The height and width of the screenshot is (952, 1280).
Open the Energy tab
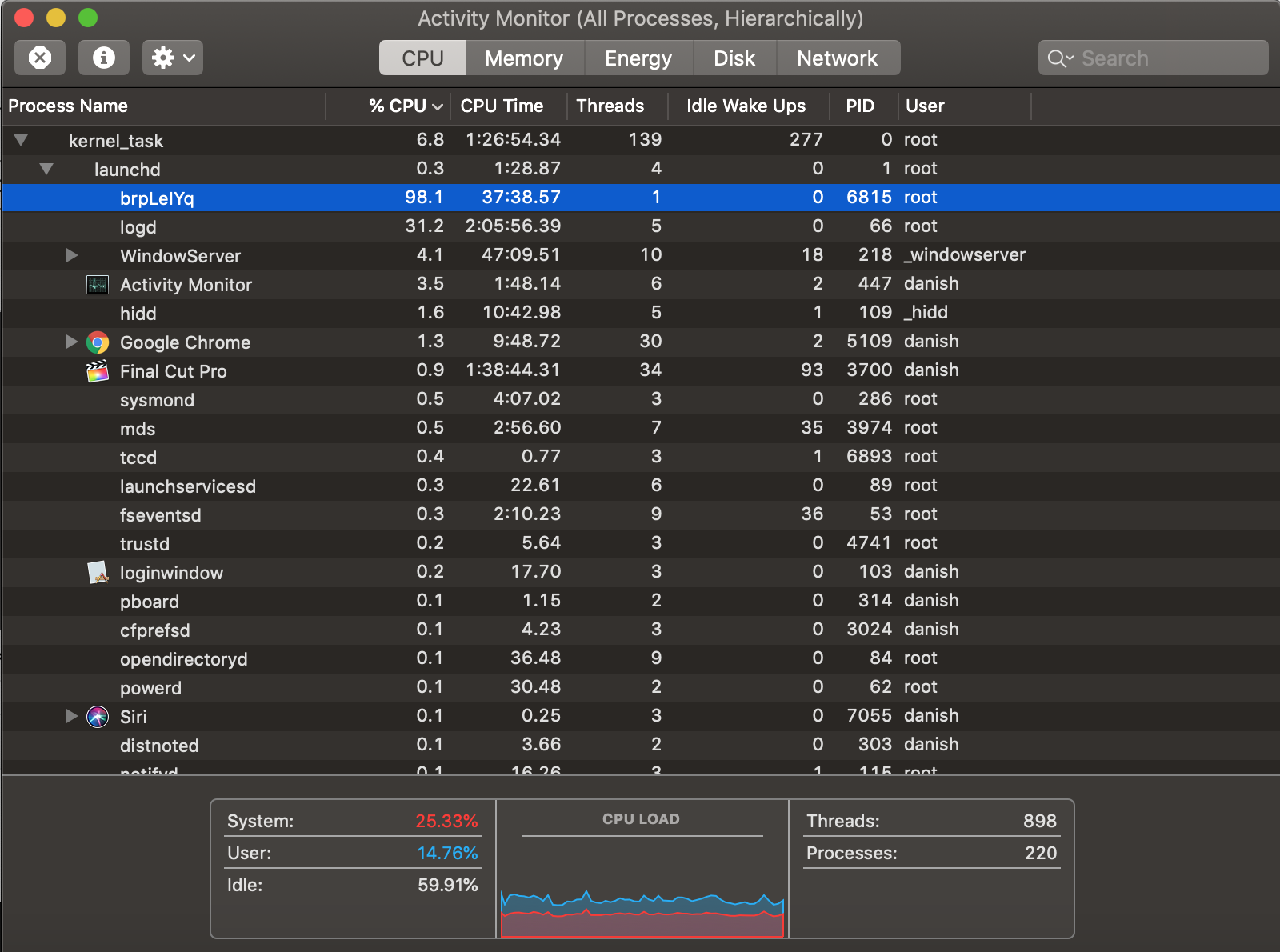pyautogui.click(x=638, y=58)
